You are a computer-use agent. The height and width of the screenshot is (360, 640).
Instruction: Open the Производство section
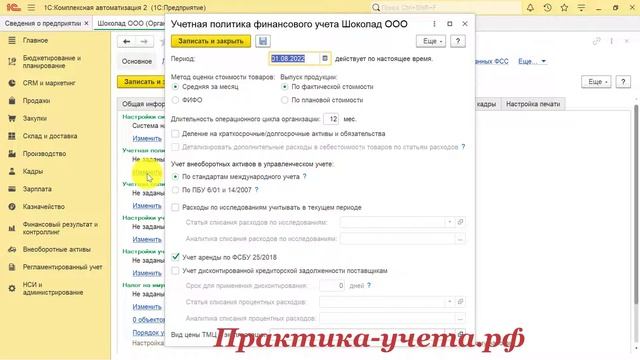point(44,153)
